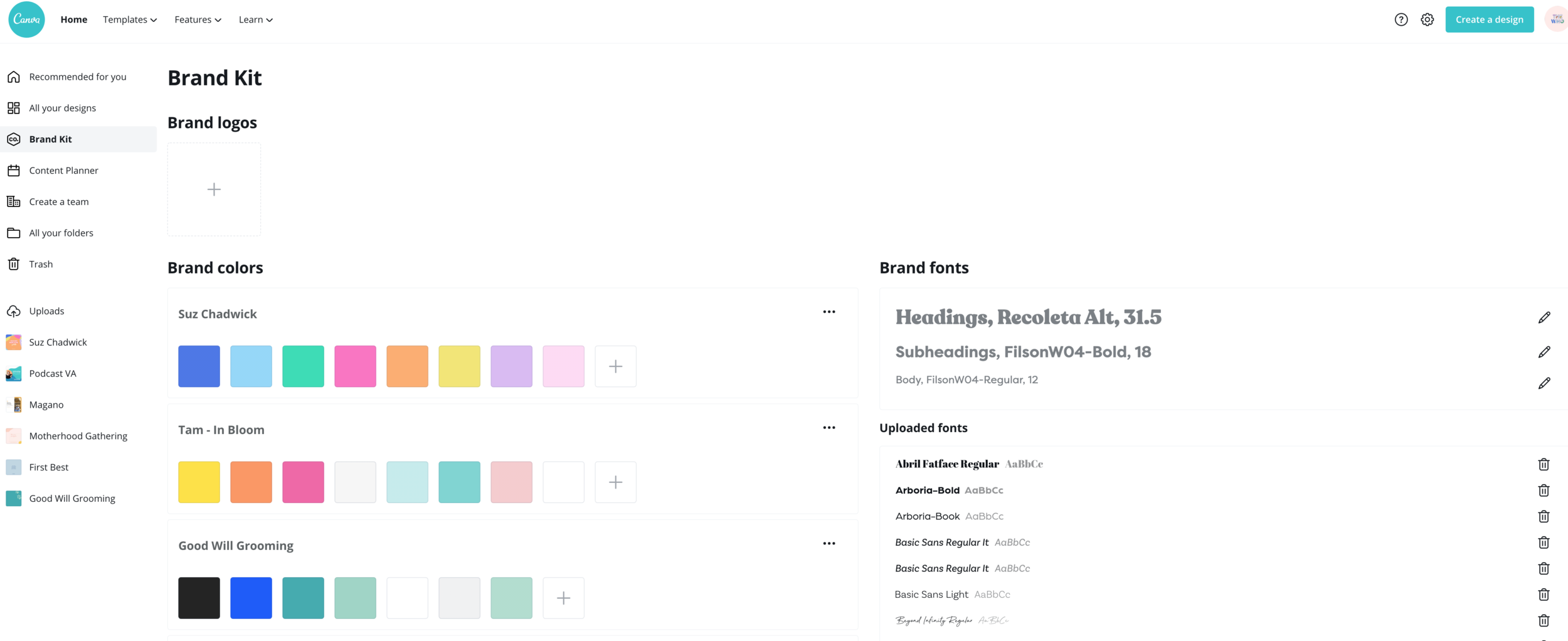Open the Motherhood Gathering folder
1568x641 pixels.
click(x=78, y=436)
